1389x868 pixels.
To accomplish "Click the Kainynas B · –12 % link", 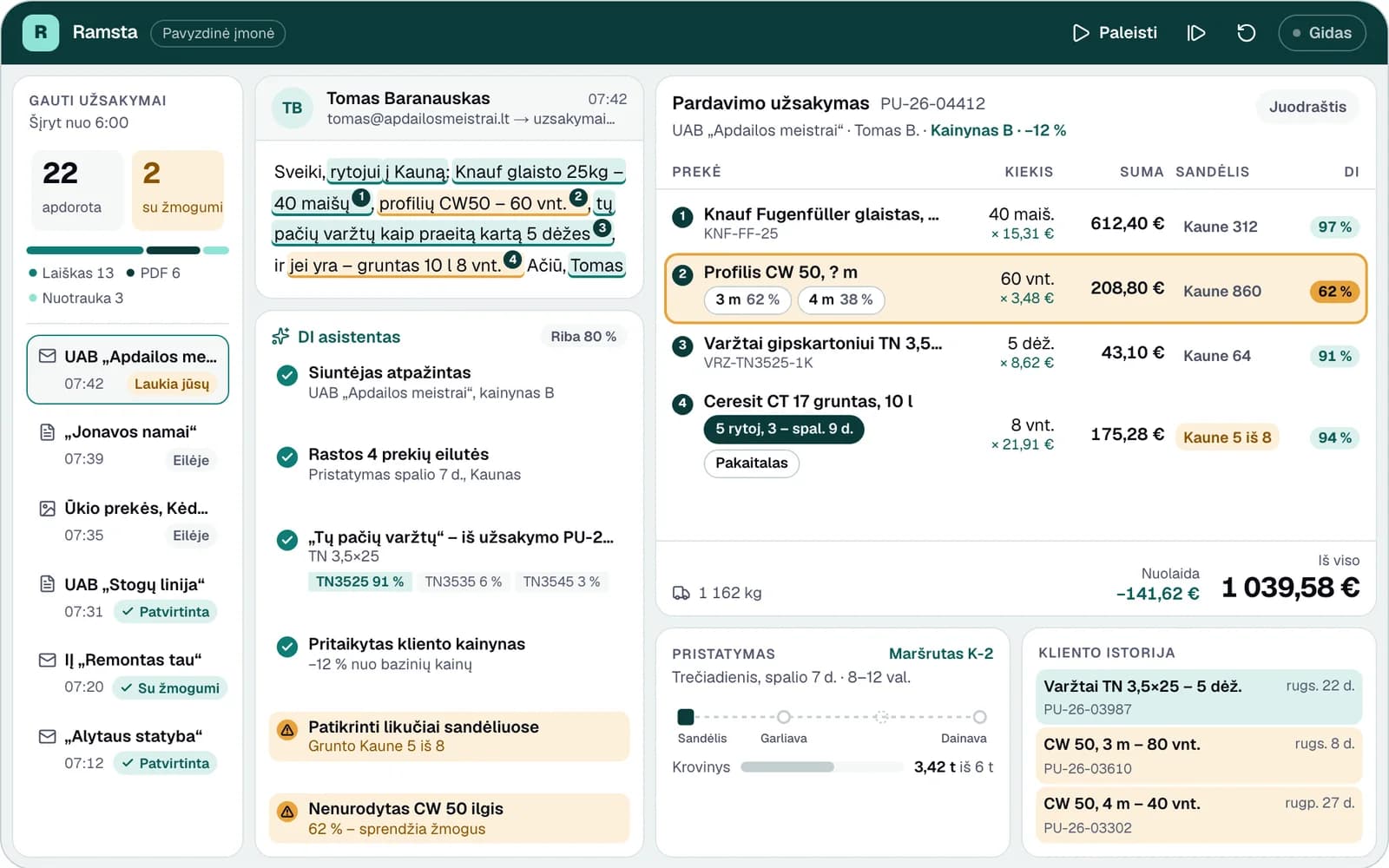I will pos(998,130).
